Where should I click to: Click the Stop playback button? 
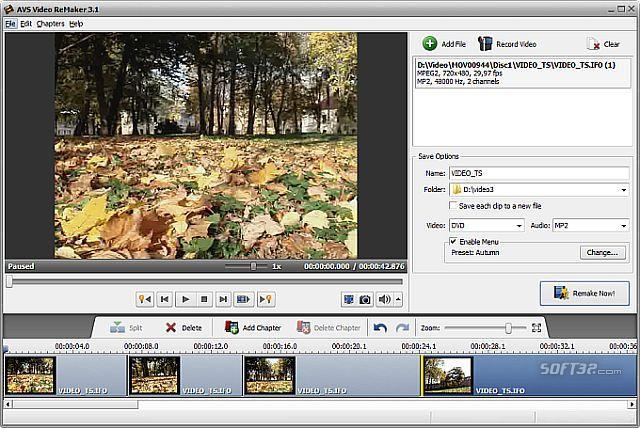point(204,299)
